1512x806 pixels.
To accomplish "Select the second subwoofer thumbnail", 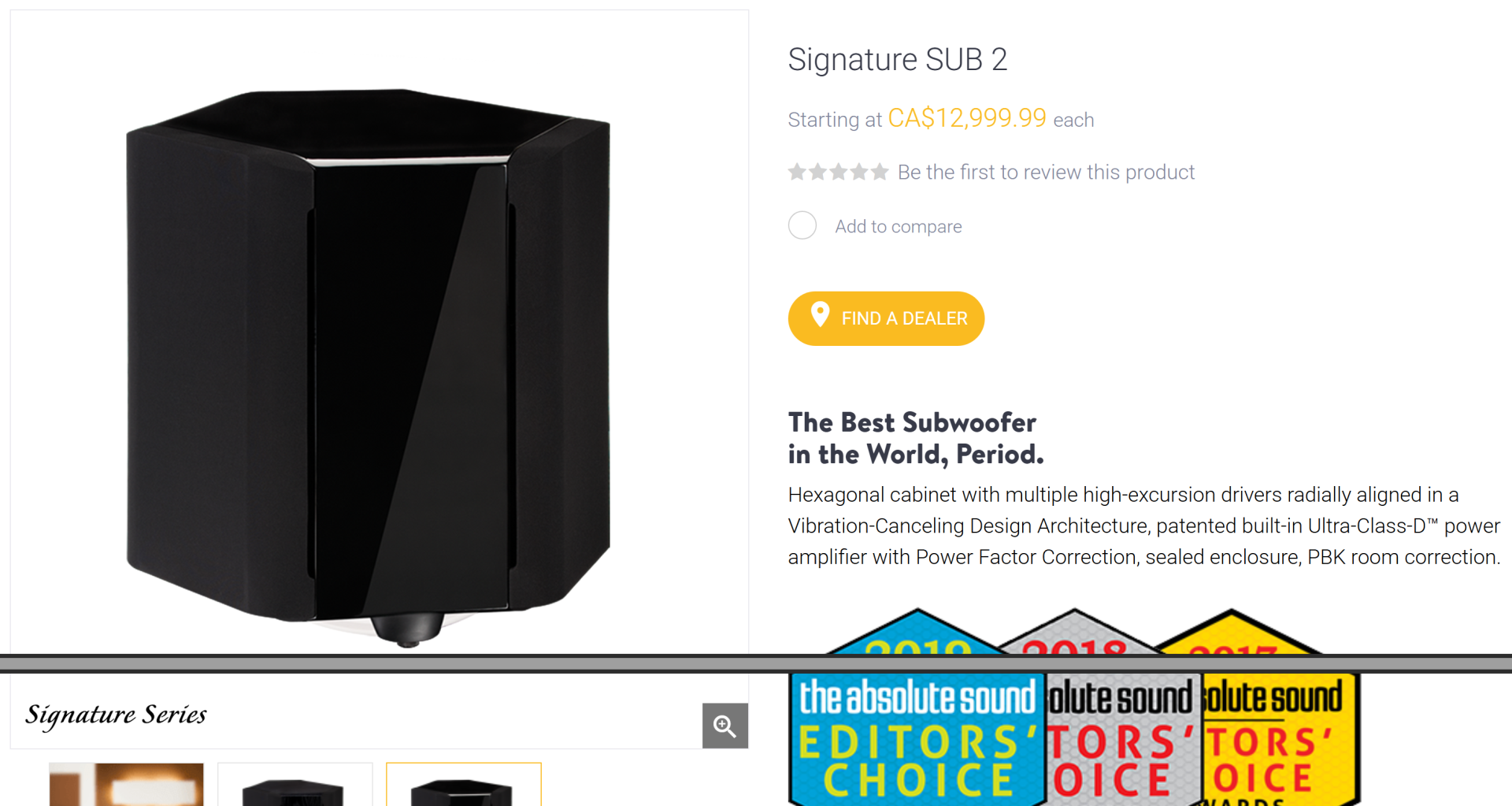I will (295, 784).
